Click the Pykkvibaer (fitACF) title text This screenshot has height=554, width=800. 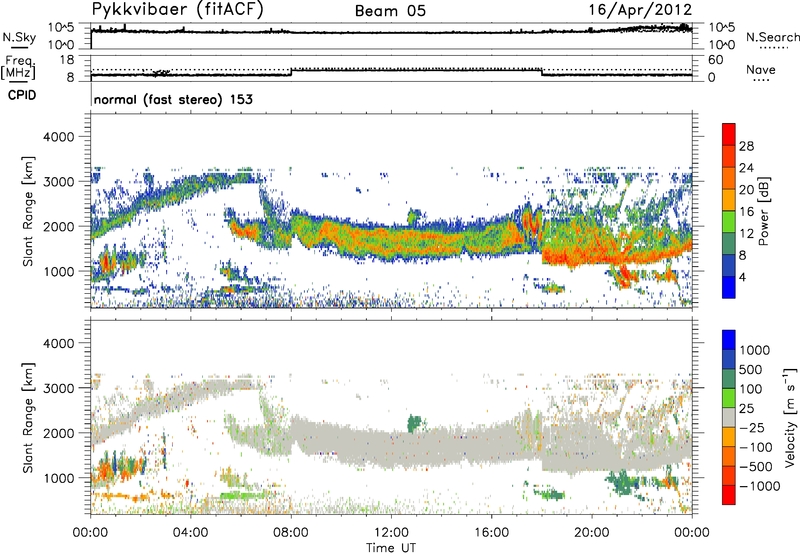(x=177, y=10)
